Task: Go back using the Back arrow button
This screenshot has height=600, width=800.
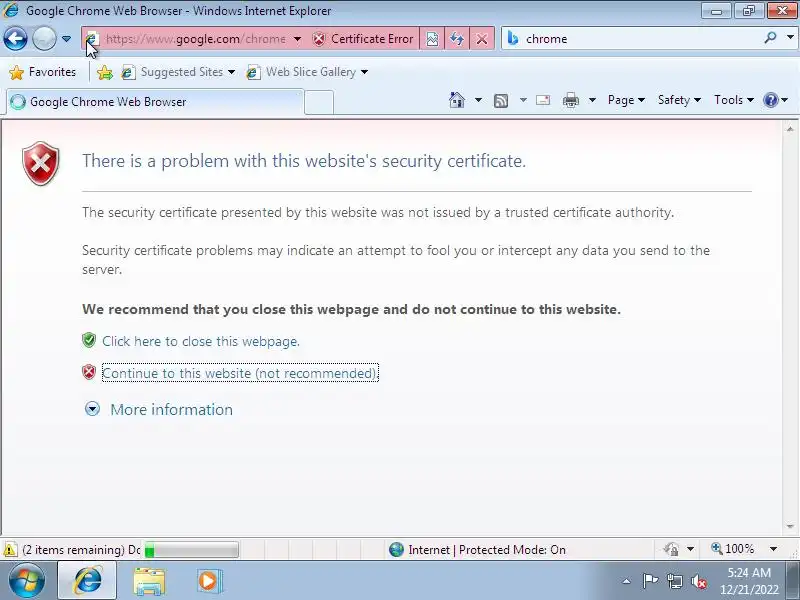Action: (15, 39)
